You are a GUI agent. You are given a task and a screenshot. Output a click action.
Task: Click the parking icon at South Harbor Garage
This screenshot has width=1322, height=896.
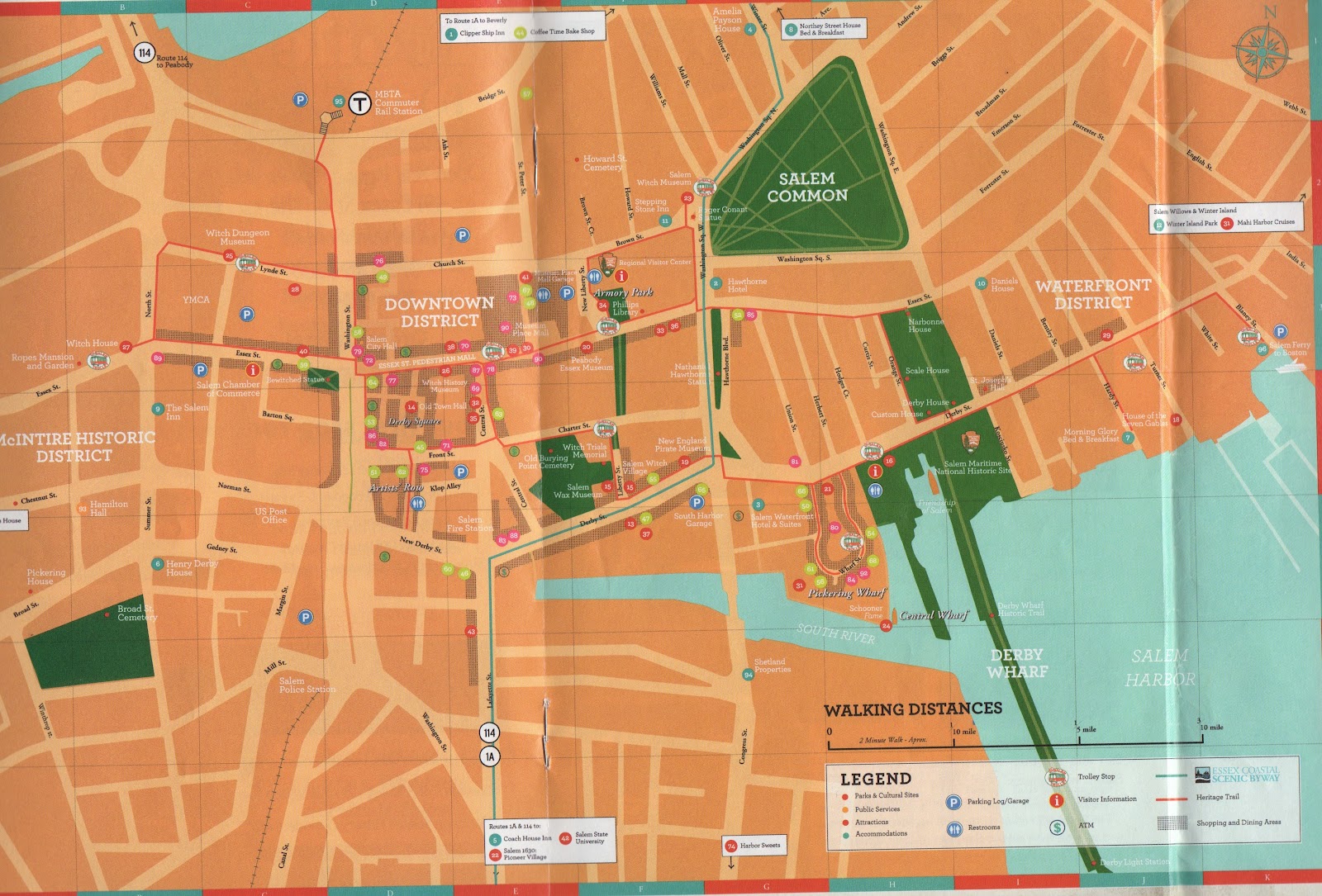(x=697, y=502)
